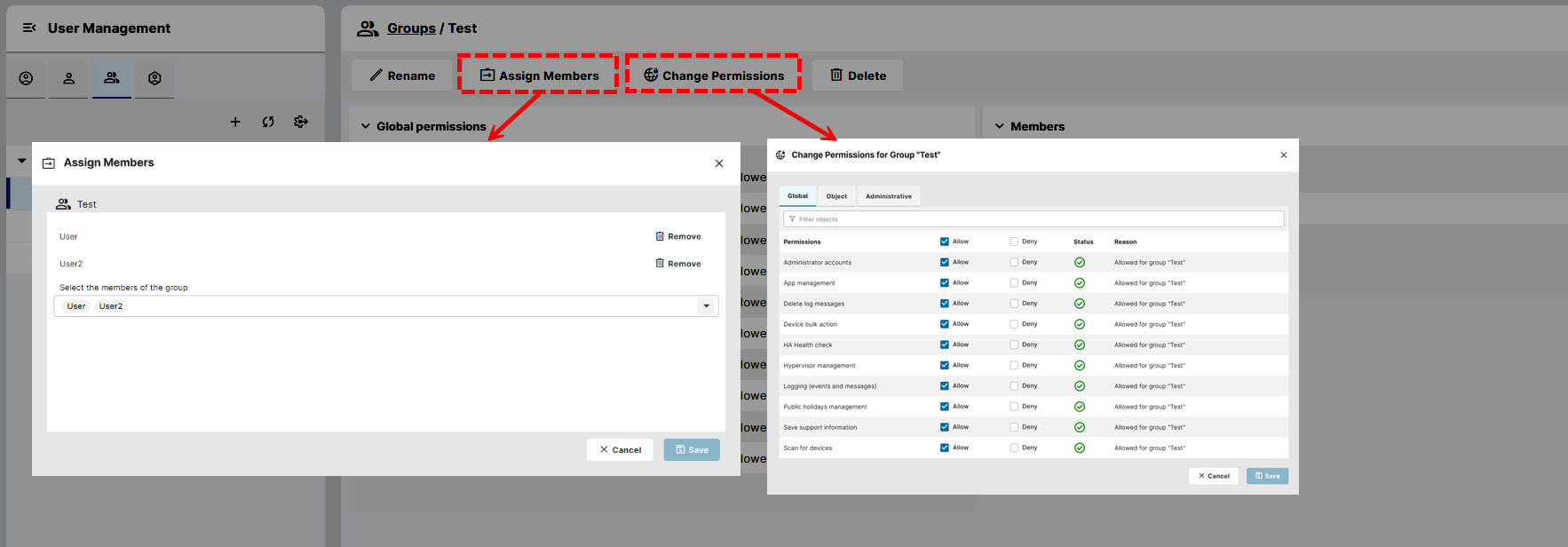Click status checkmark for Public holidays management
Screen dimensions: 1568x547
point(1080,407)
